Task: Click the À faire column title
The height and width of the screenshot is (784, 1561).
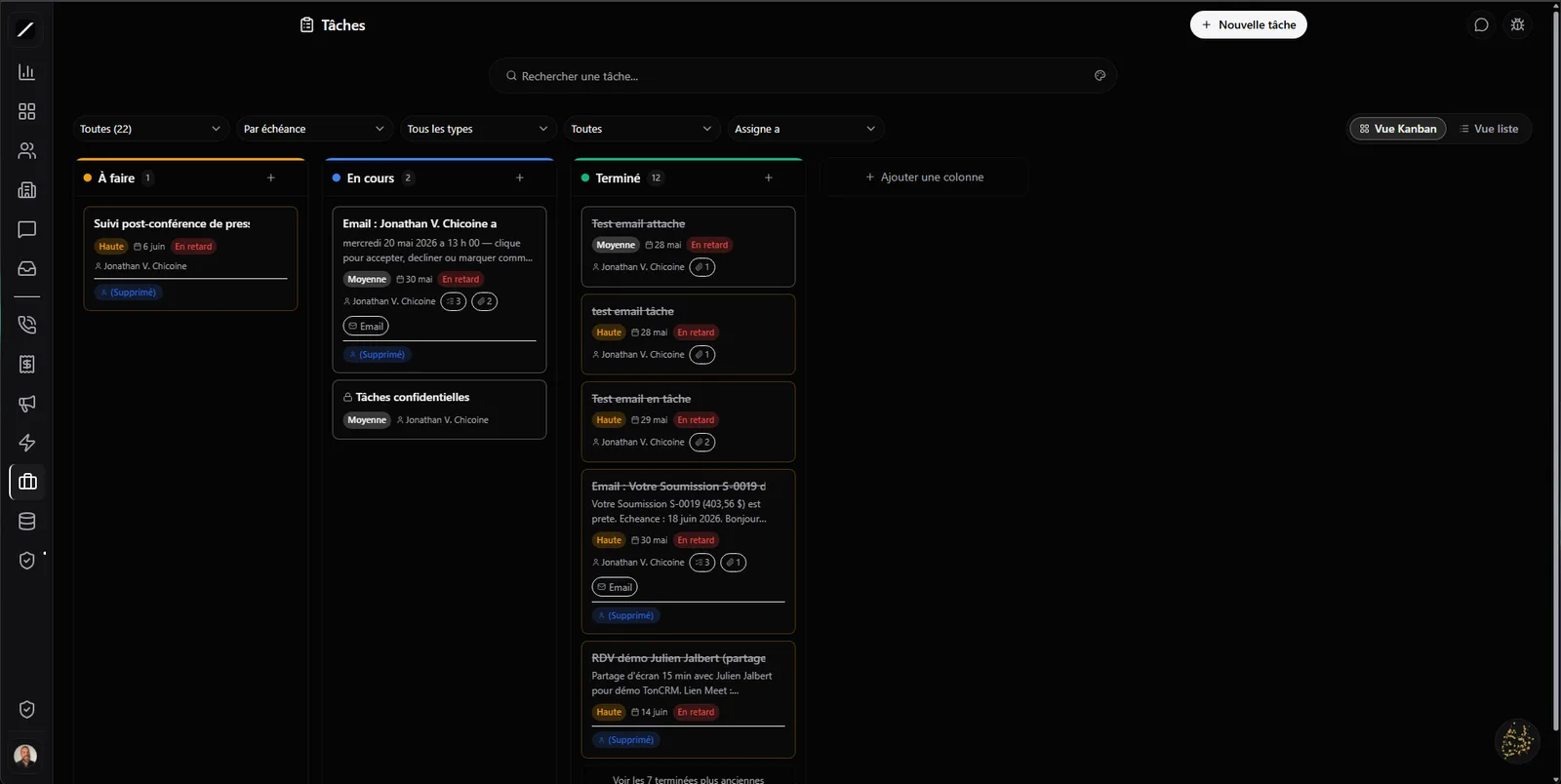Action: point(116,178)
